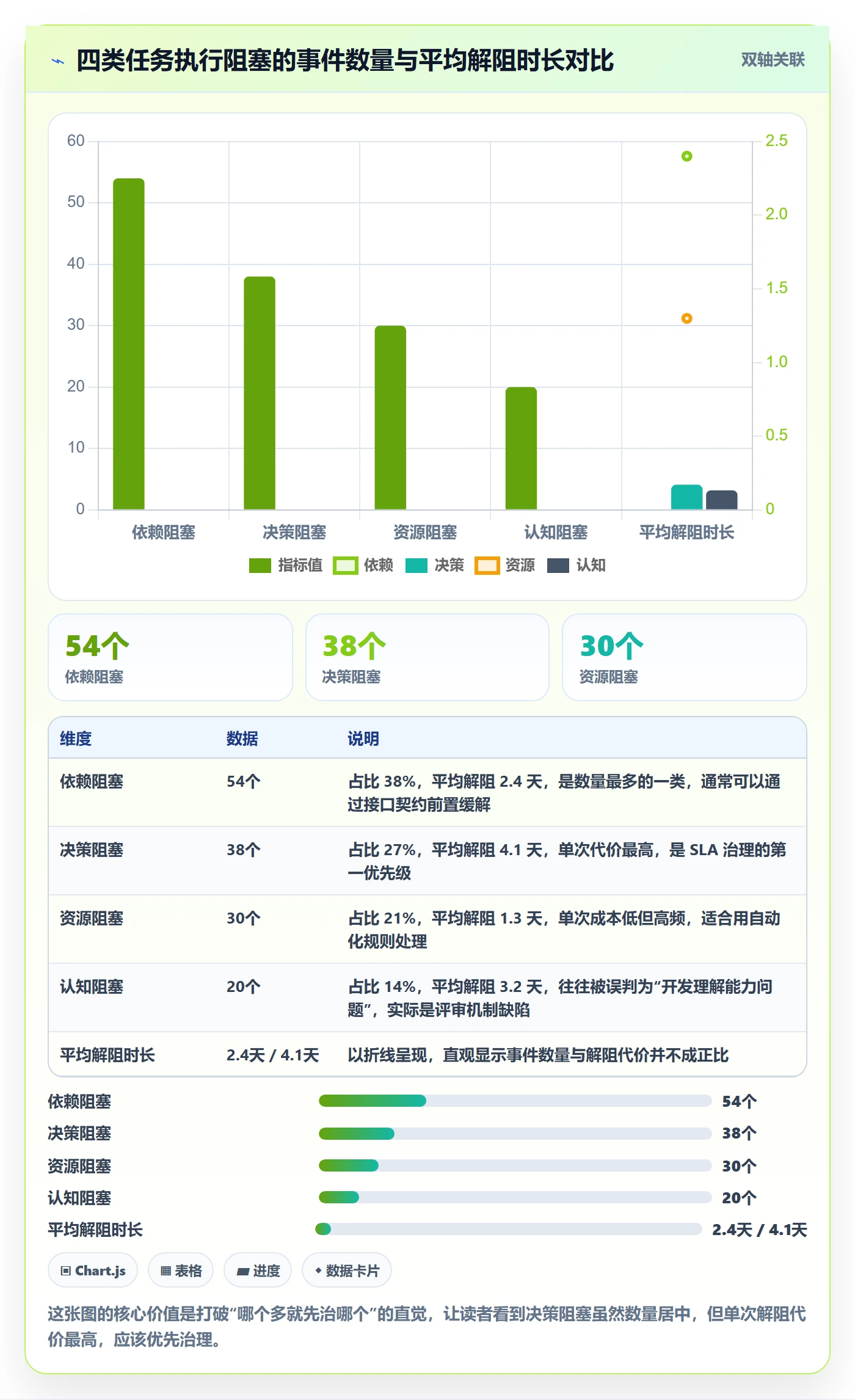Toggle the 决策 legend item

(435, 566)
